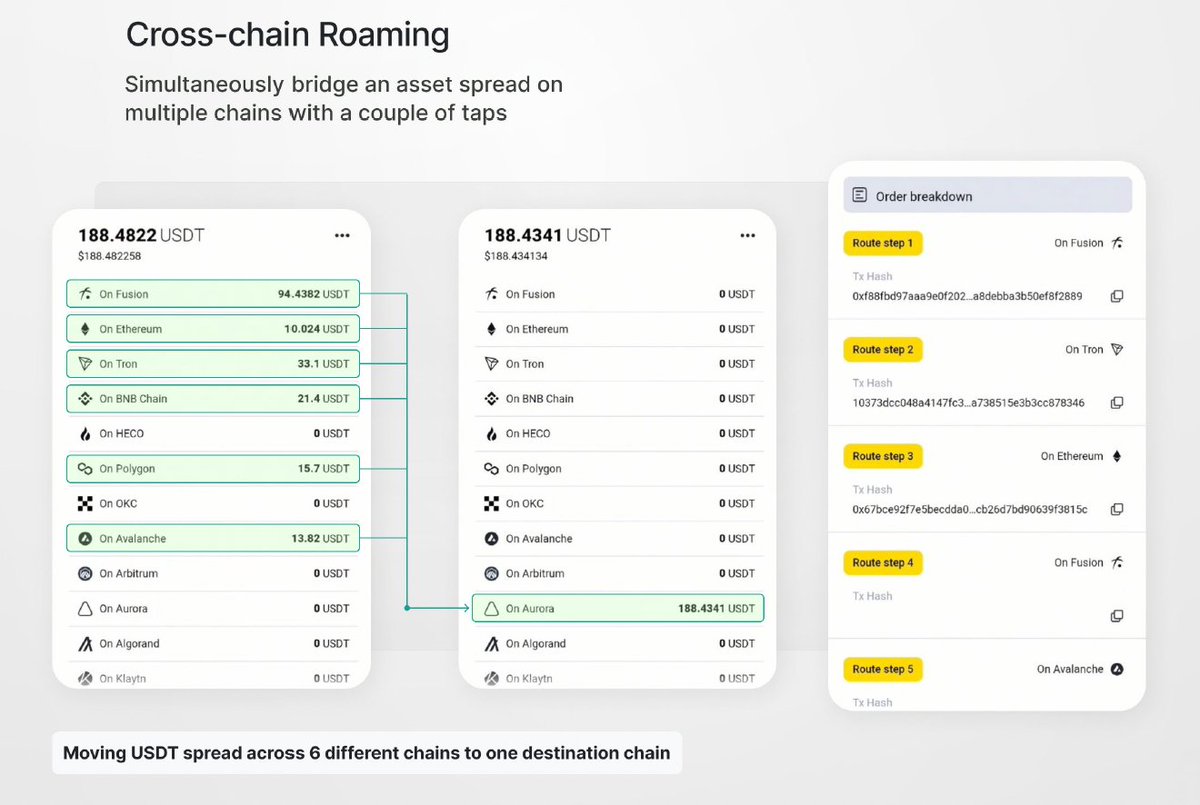Viewport: 1200px width, 805px height.
Task: Select the Route step 4 badge
Action: (883, 563)
